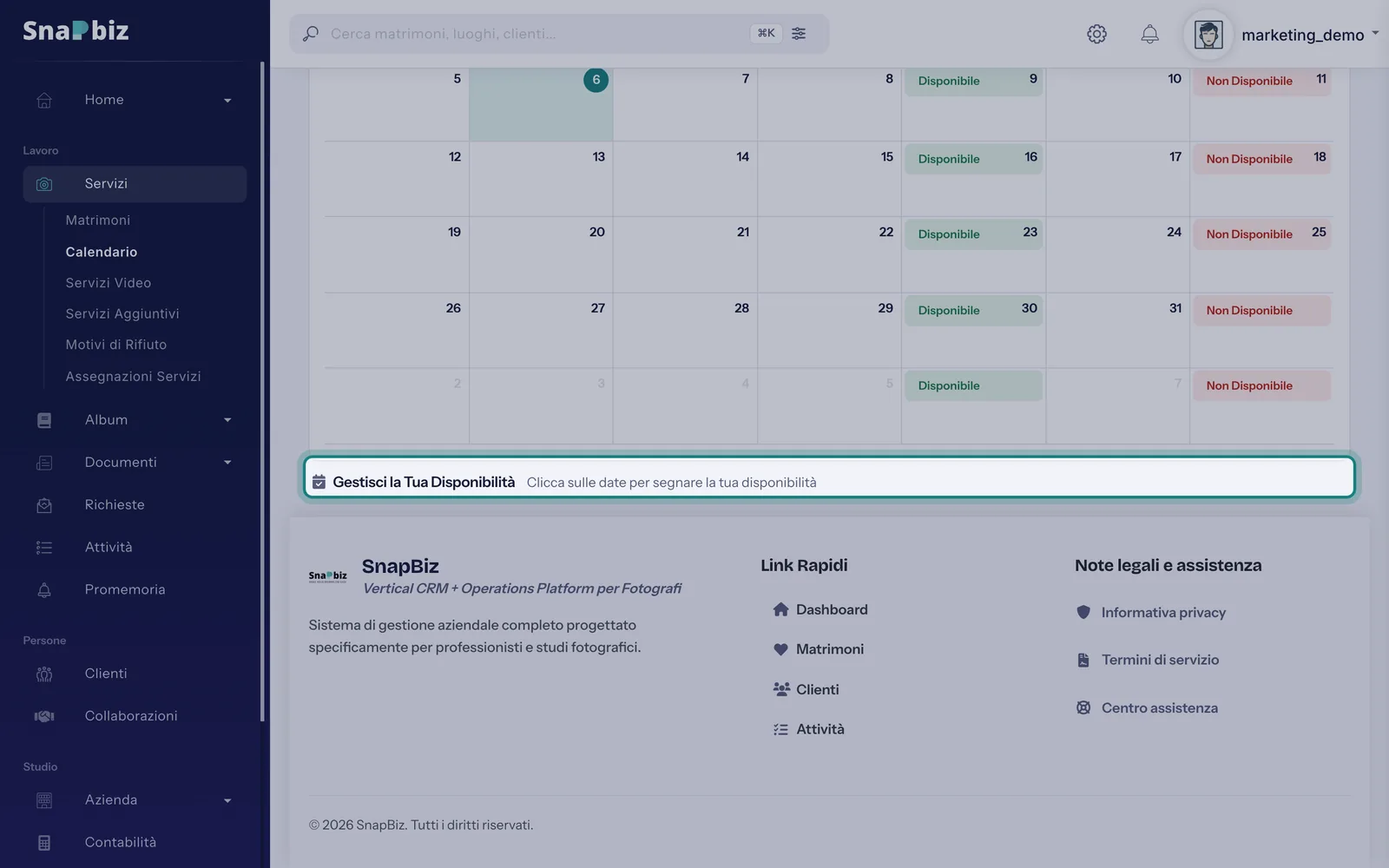The image size is (1389, 868).
Task: Open Matrimoni in the Servizi submenu
Action: [98, 220]
